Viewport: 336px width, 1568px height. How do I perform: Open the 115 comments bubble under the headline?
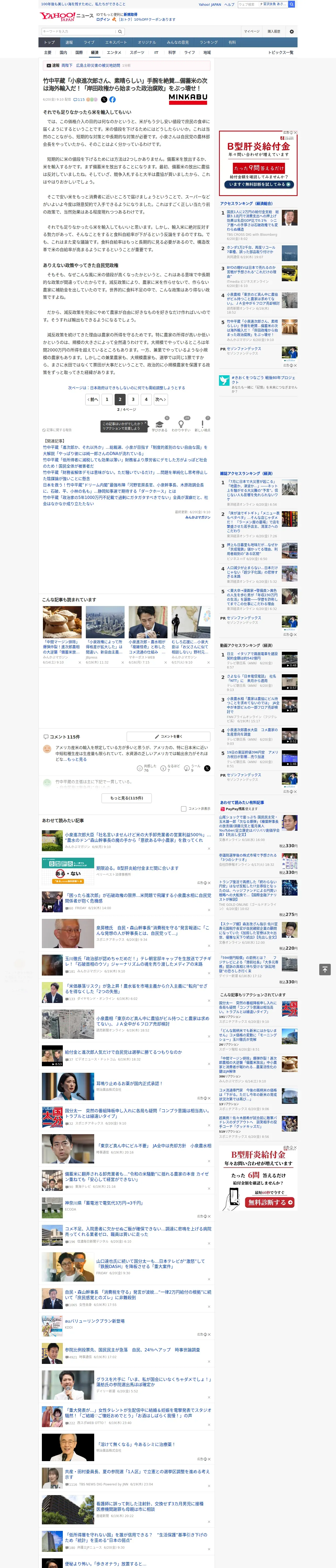[79, 99]
